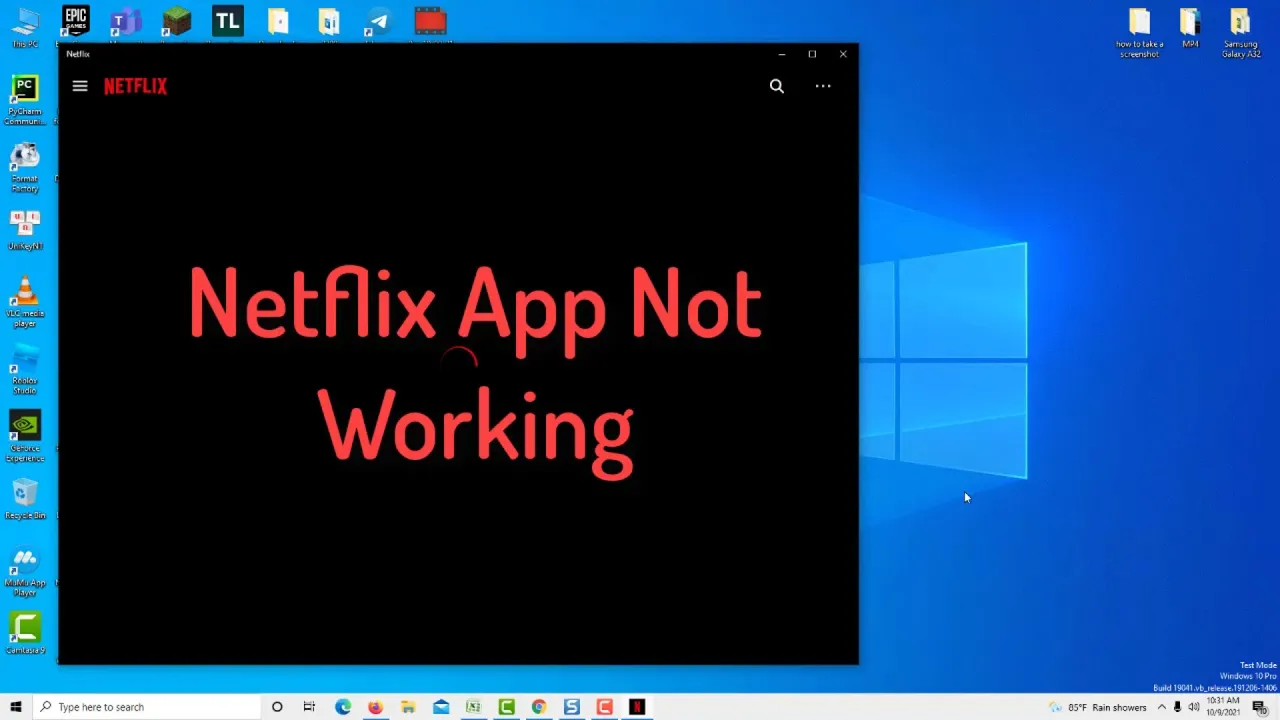Screen dimensions: 1280x720
Task: Select Samsung Galaxy A32 folder
Action: [1241, 32]
